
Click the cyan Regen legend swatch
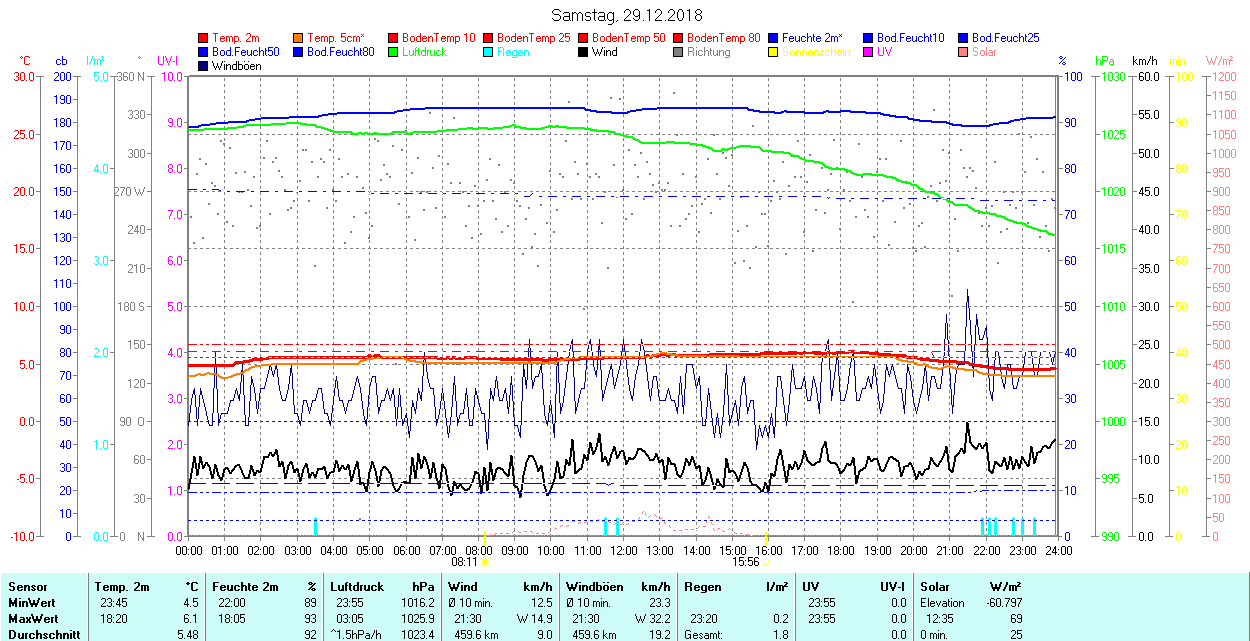coord(489,52)
